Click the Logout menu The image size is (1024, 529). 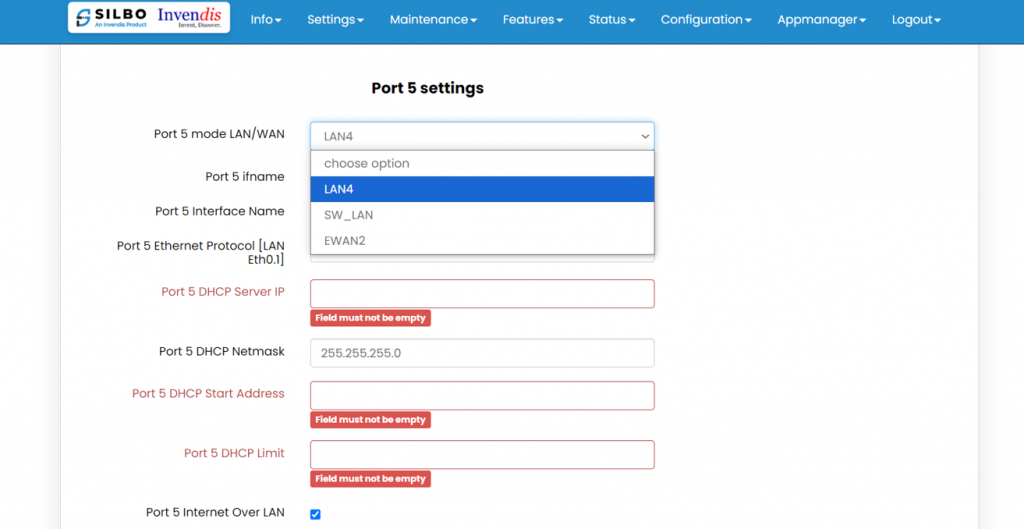(916, 20)
